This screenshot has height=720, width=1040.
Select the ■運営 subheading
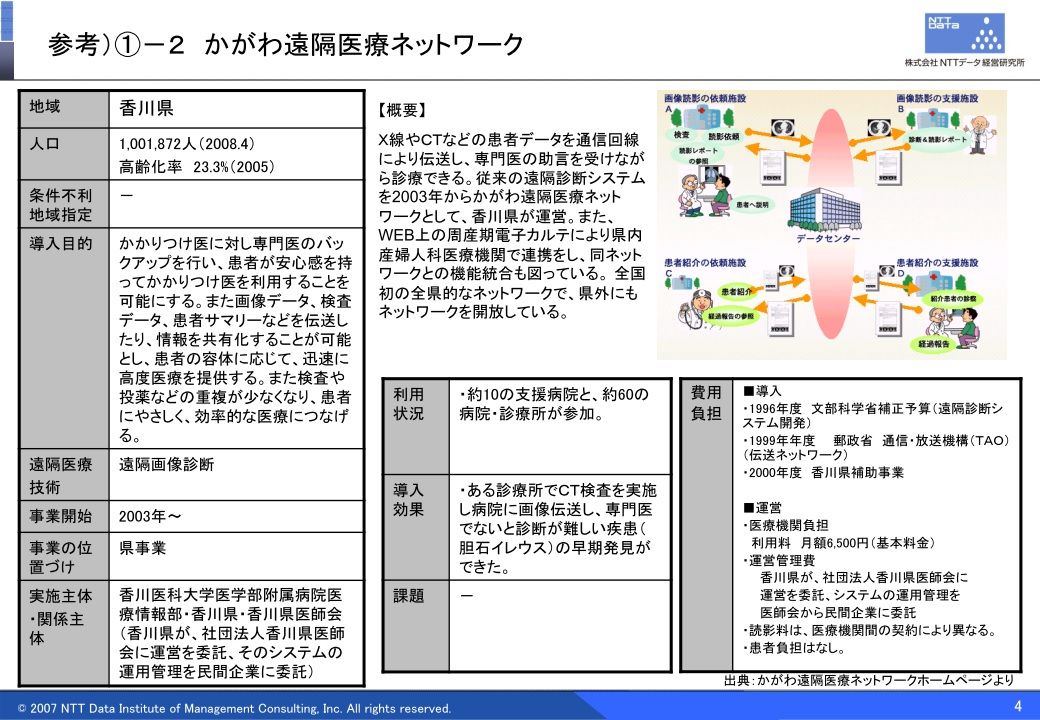[763, 508]
